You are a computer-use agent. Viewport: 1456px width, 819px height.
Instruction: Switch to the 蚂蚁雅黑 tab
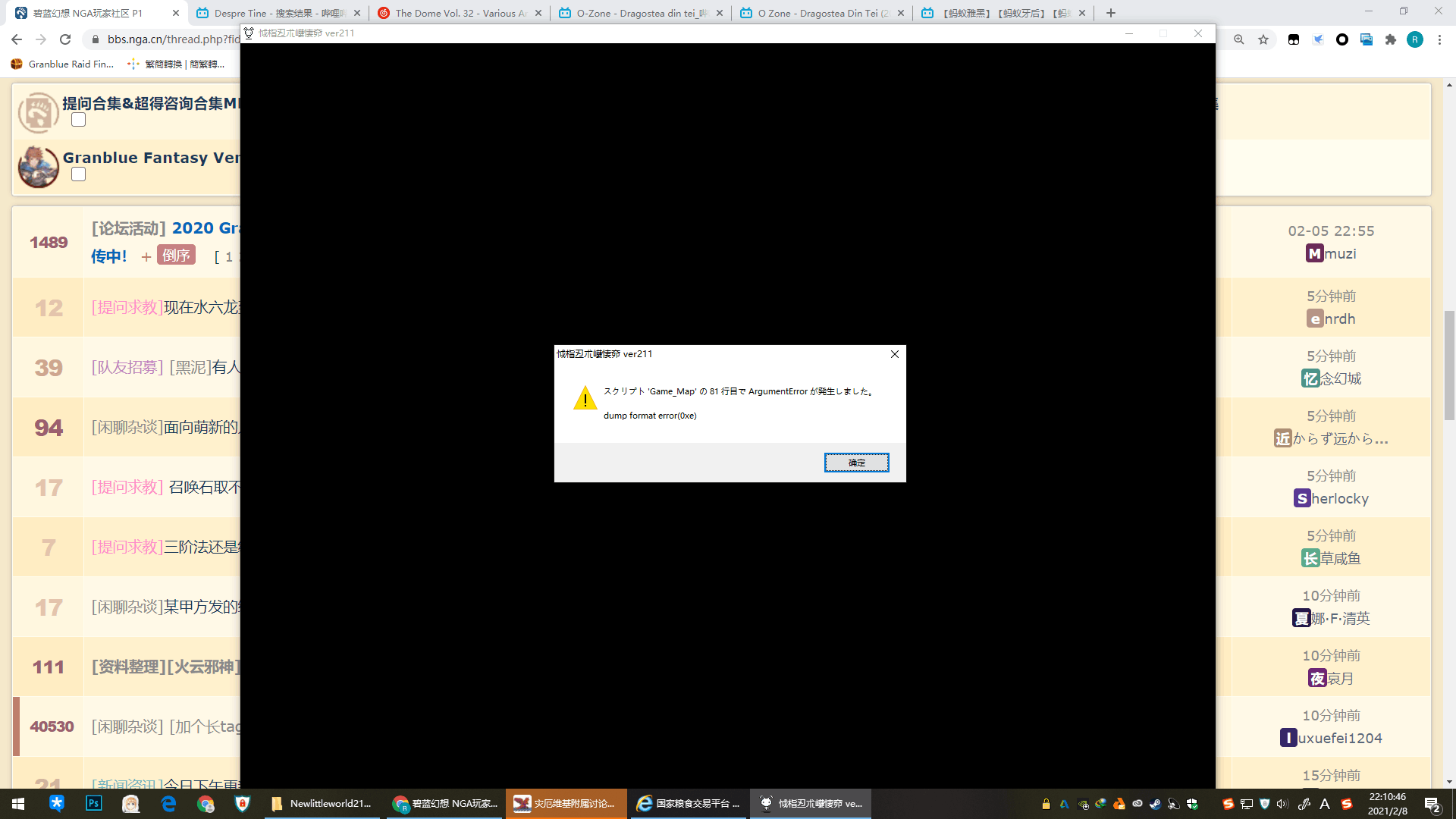1004,13
